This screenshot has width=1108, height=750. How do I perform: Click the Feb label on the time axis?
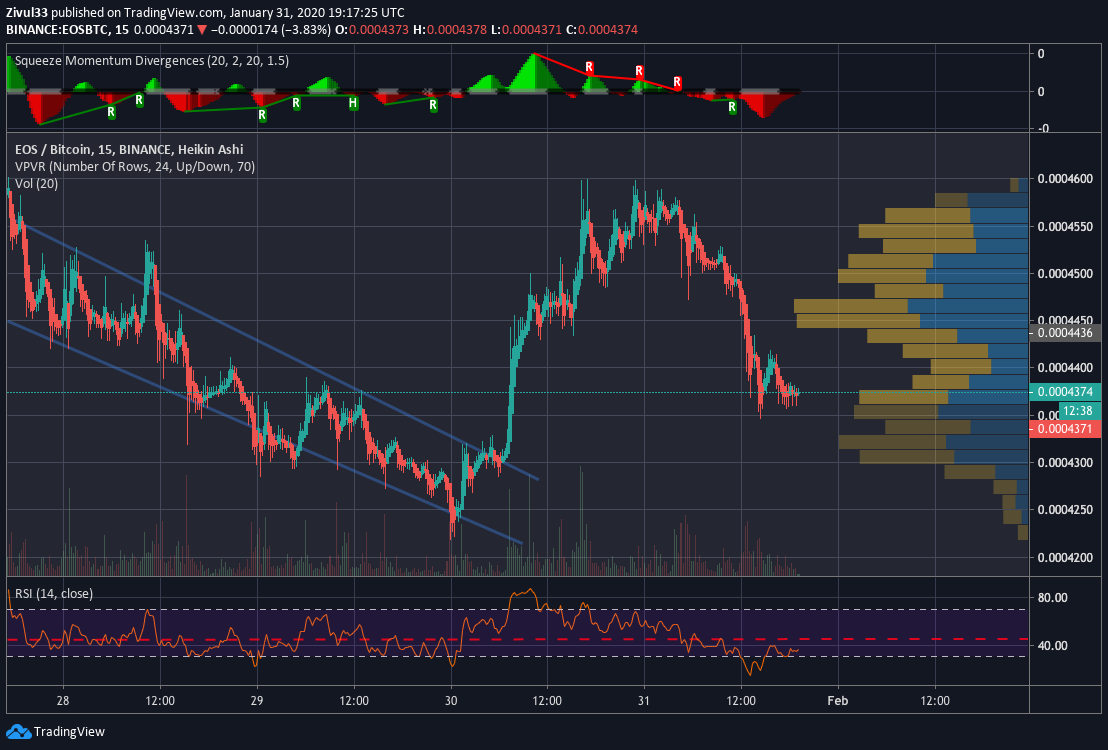[x=837, y=701]
